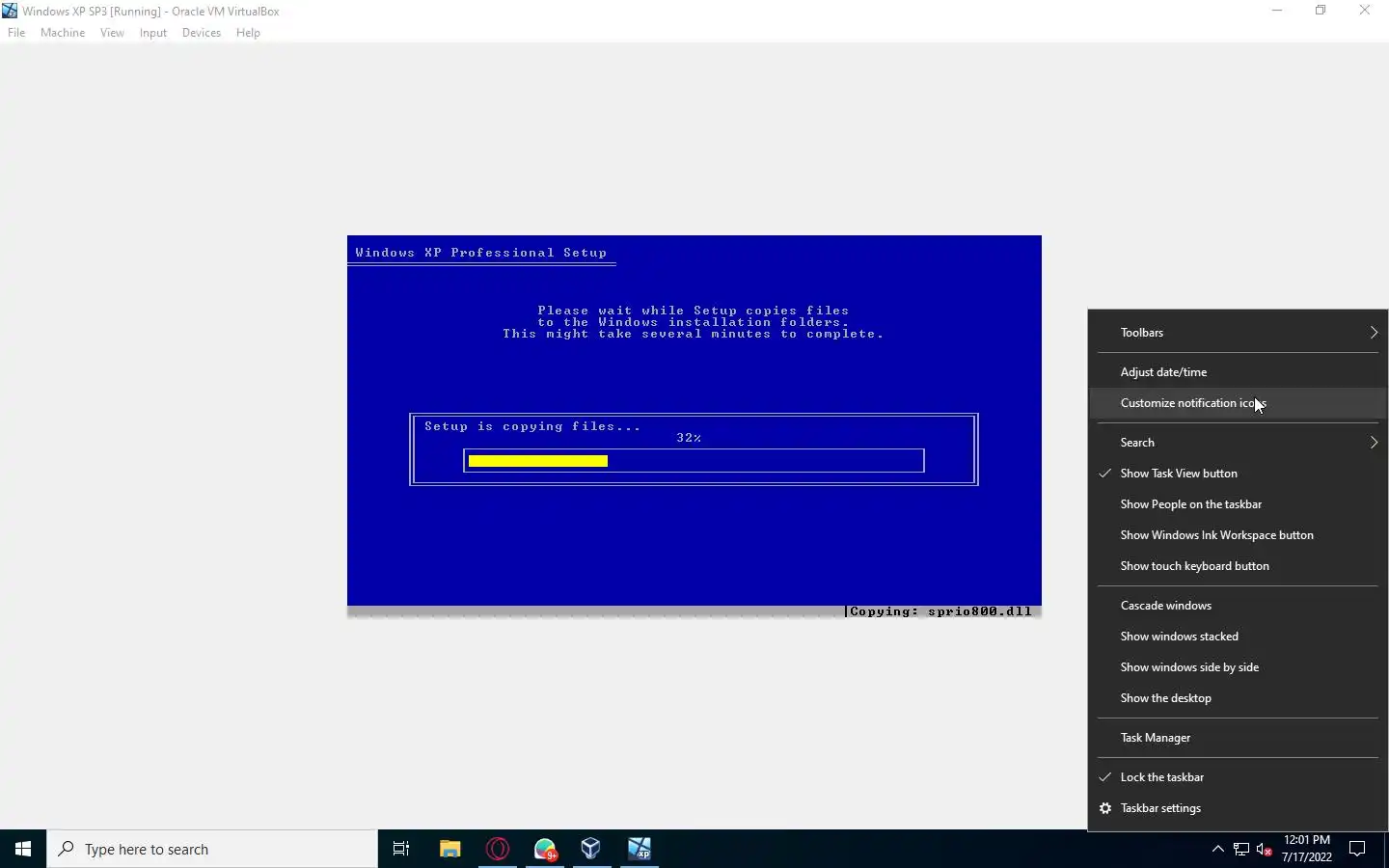Toggle Lock the taskbar

1238,777
